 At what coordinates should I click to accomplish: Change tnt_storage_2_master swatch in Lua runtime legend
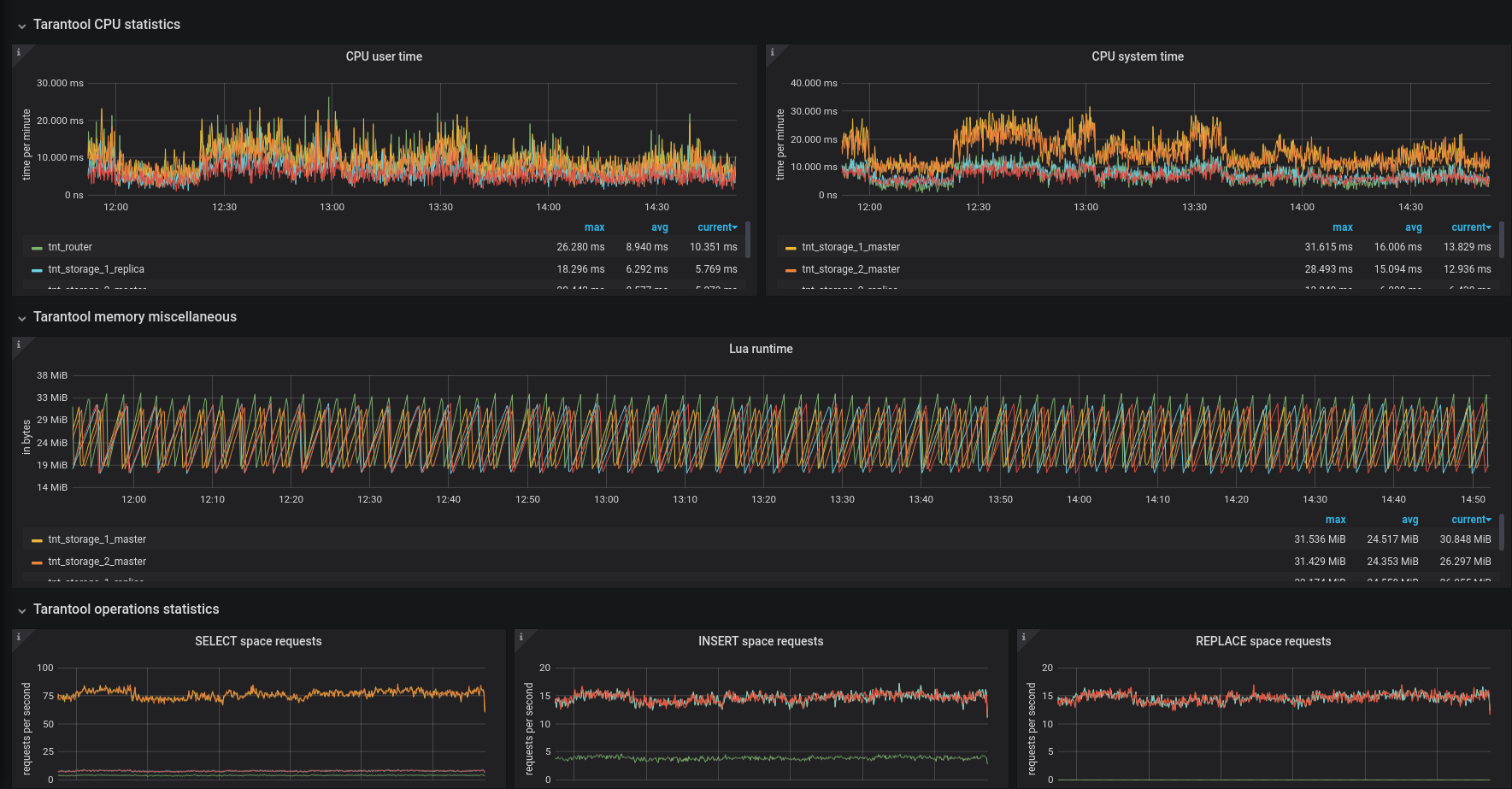coord(37,562)
